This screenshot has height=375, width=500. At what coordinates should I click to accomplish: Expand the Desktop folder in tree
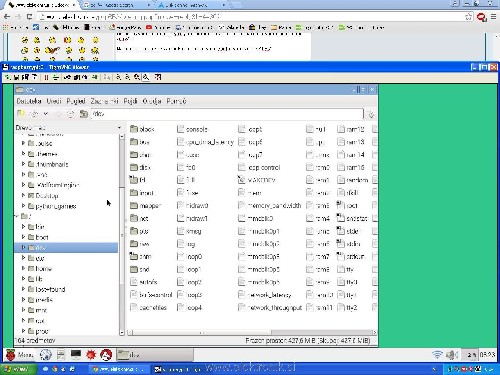pyautogui.click(x=23, y=195)
